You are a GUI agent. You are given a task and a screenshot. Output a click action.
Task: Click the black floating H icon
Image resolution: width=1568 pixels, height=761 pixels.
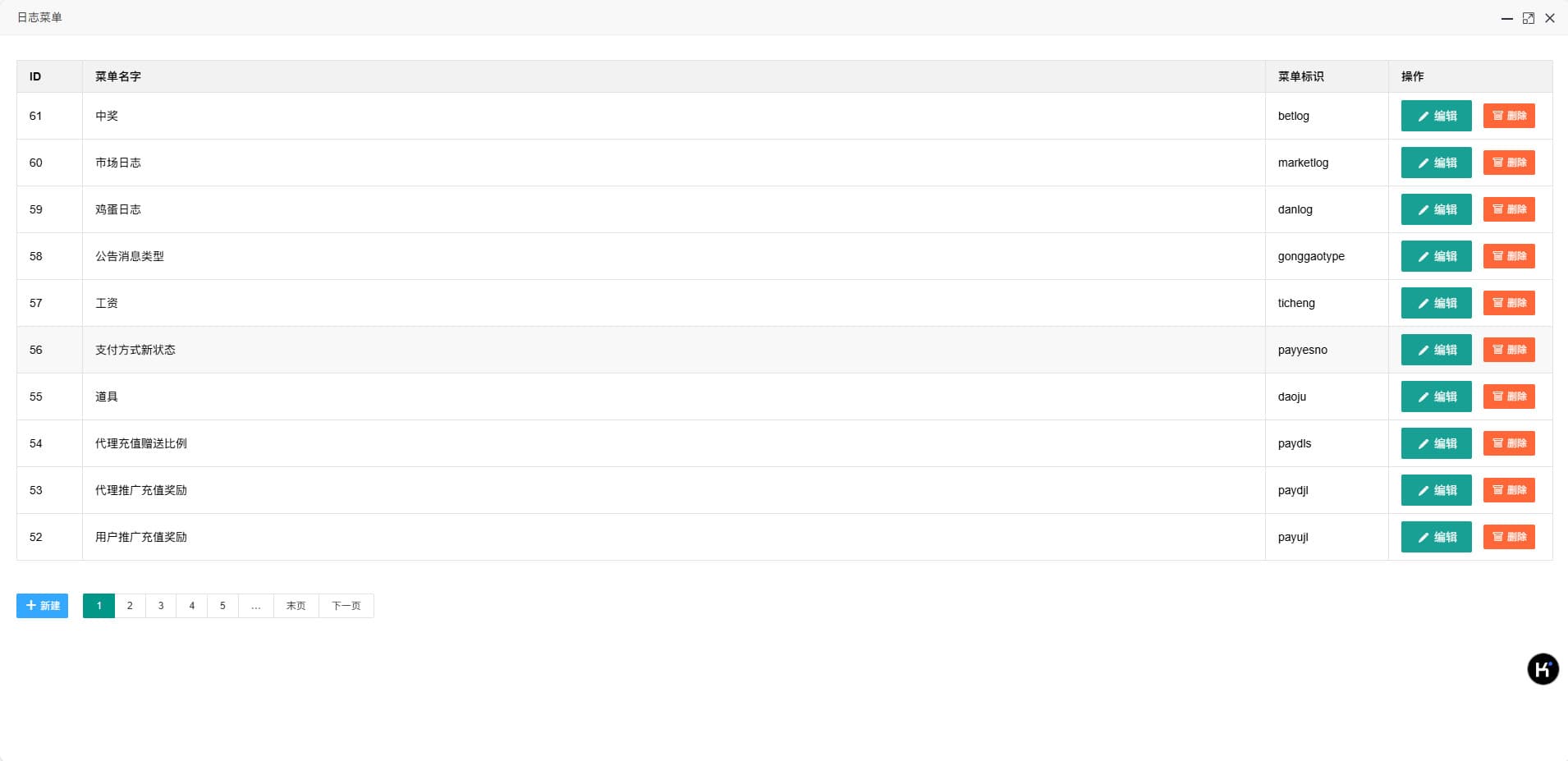[x=1543, y=669]
